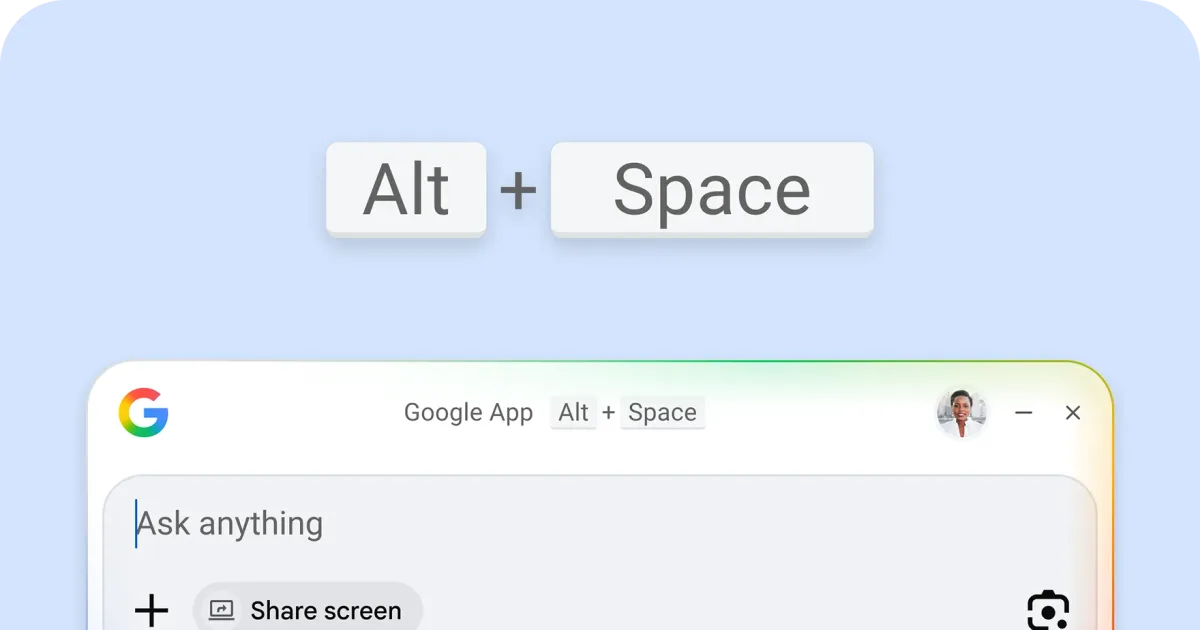Click the small plus between shortcut chips
Viewport: 1200px width, 630px height.
click(608, 413)
